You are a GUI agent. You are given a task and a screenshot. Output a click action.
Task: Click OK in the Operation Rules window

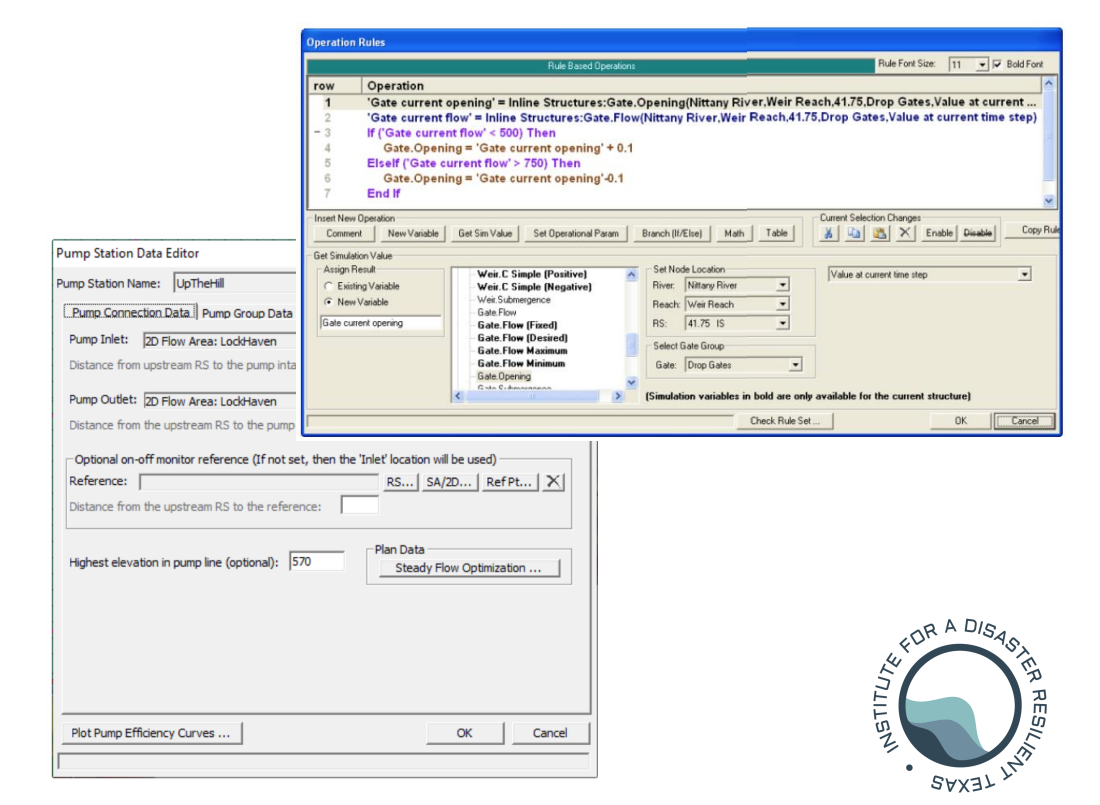(x=960, y=420)
